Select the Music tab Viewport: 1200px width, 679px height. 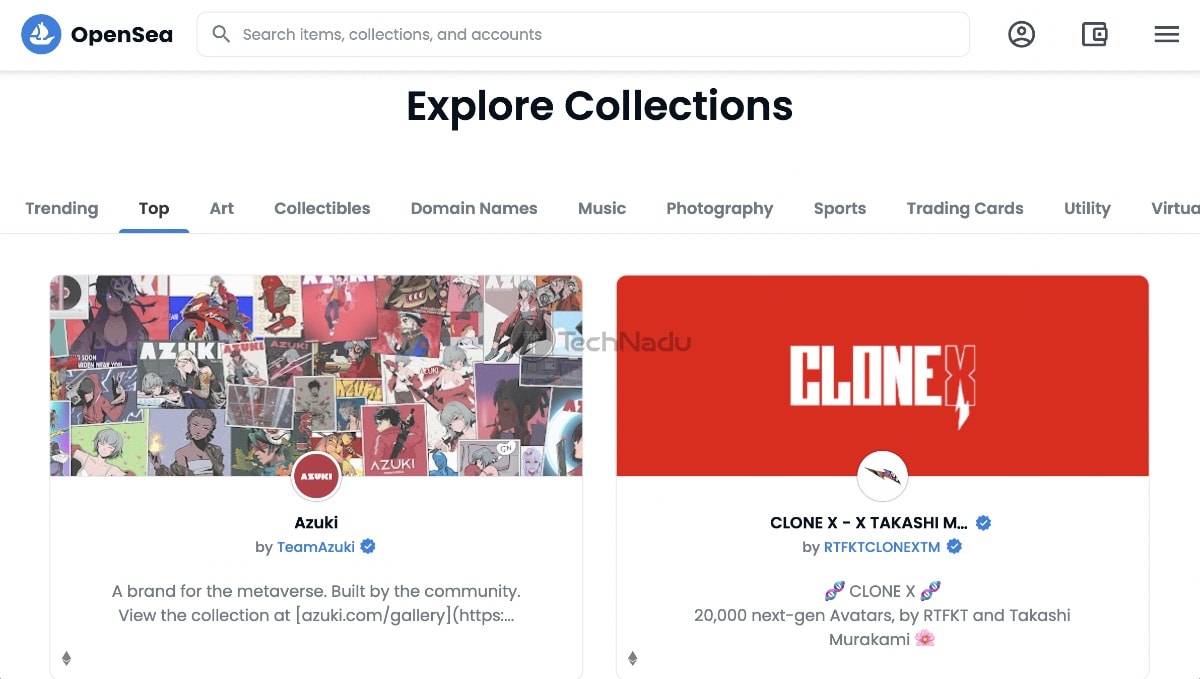click(x=602, y=208)
